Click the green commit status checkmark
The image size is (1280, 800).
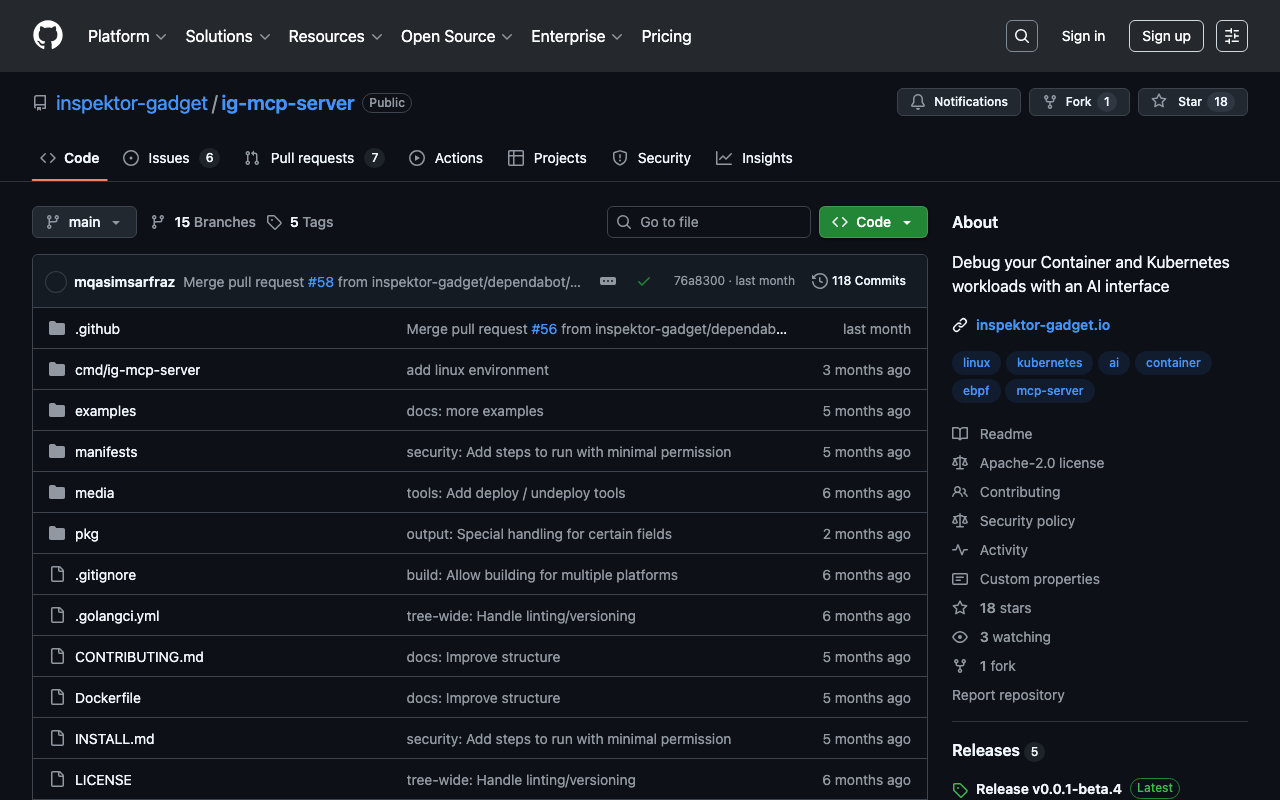[644, 281]
